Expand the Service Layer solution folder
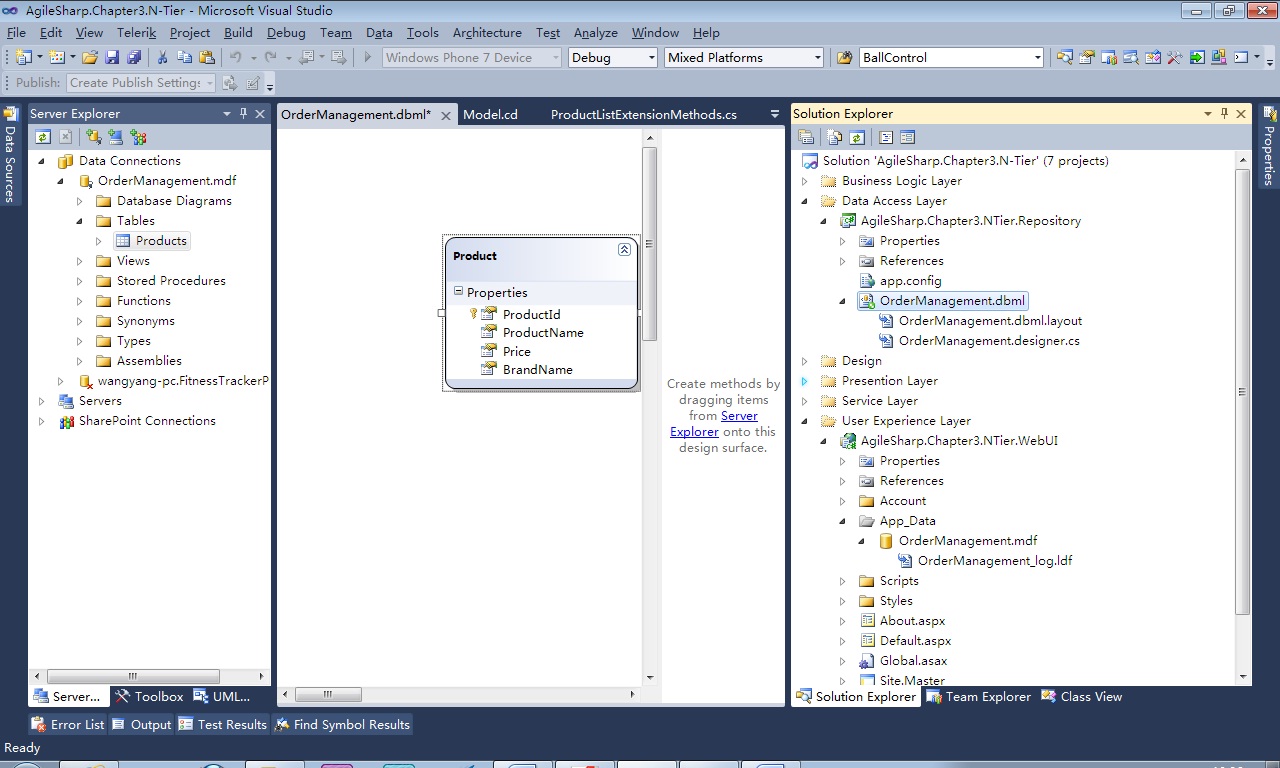This screenshot has width=1280, height=768. point(805,401)
